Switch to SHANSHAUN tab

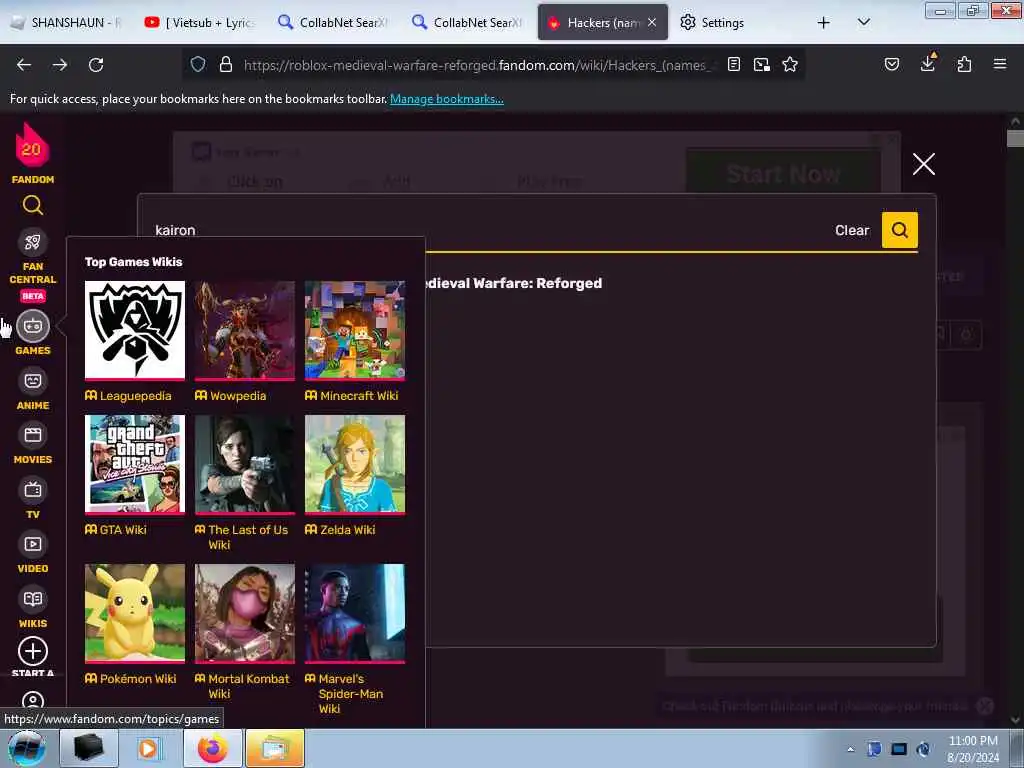tap(66, 23)
